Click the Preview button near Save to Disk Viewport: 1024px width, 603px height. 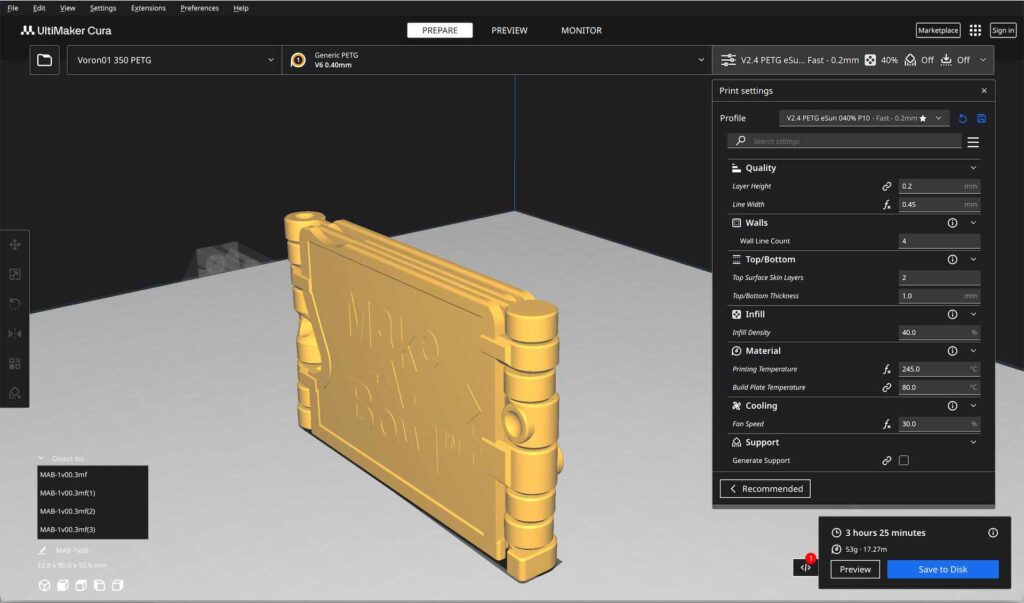855,569
